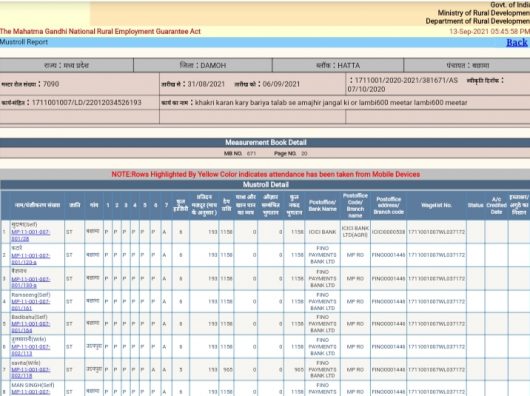Open Ramseeng(Self) job card link
The image size is (530, 396).
pos(30,305)
